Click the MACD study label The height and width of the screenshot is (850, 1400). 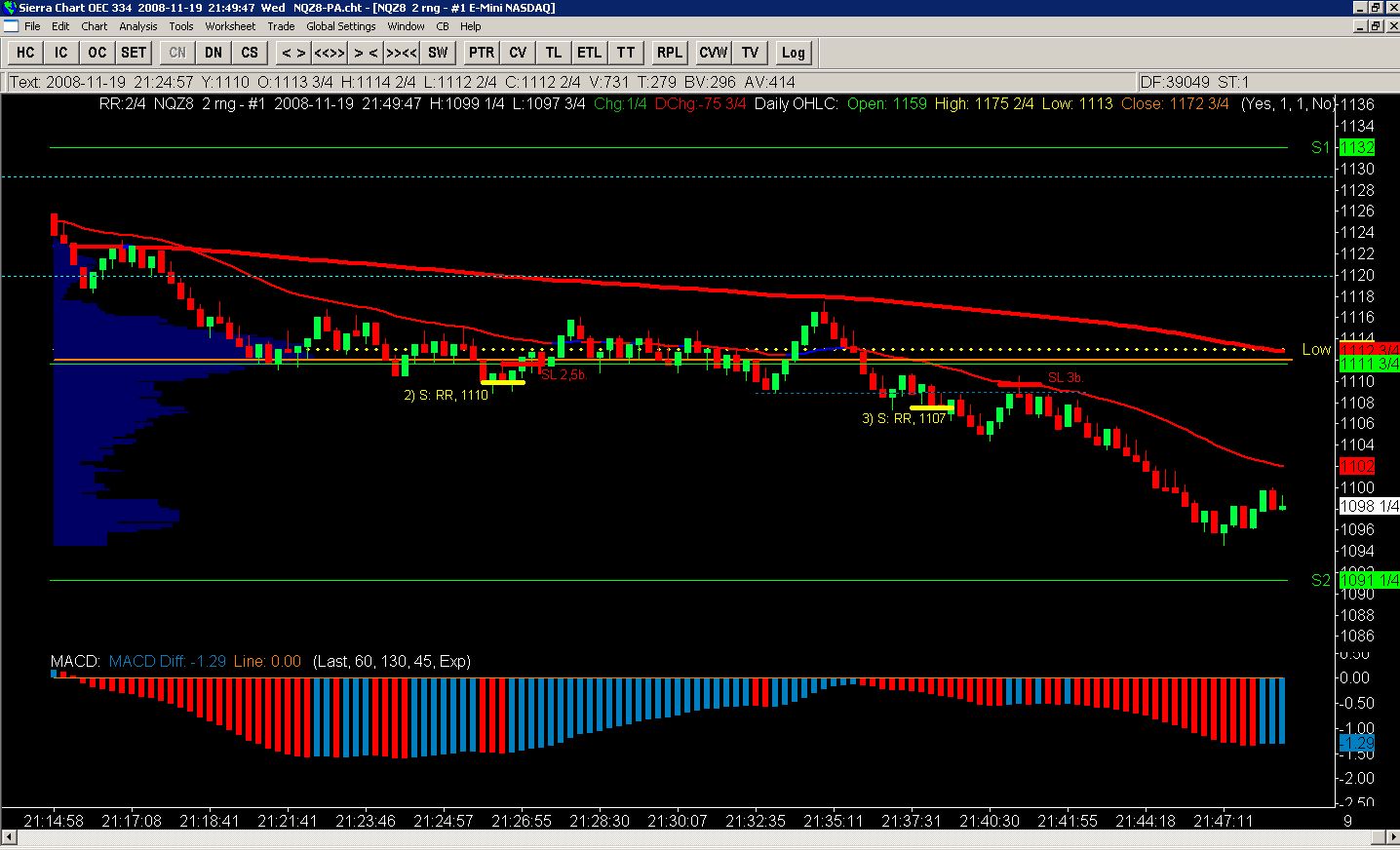point(75,661)
